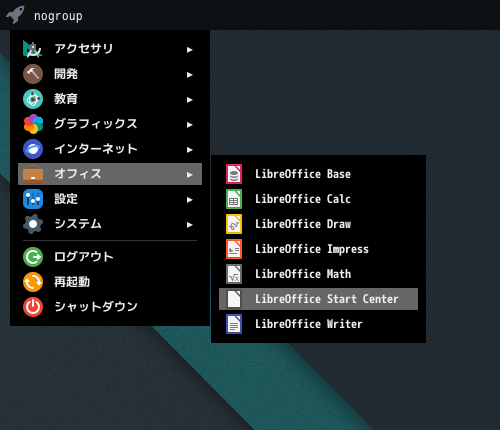Click the LibreOffice Calc spreadsheet icon
The image size is (500, 430).
(x=234, y=199)
